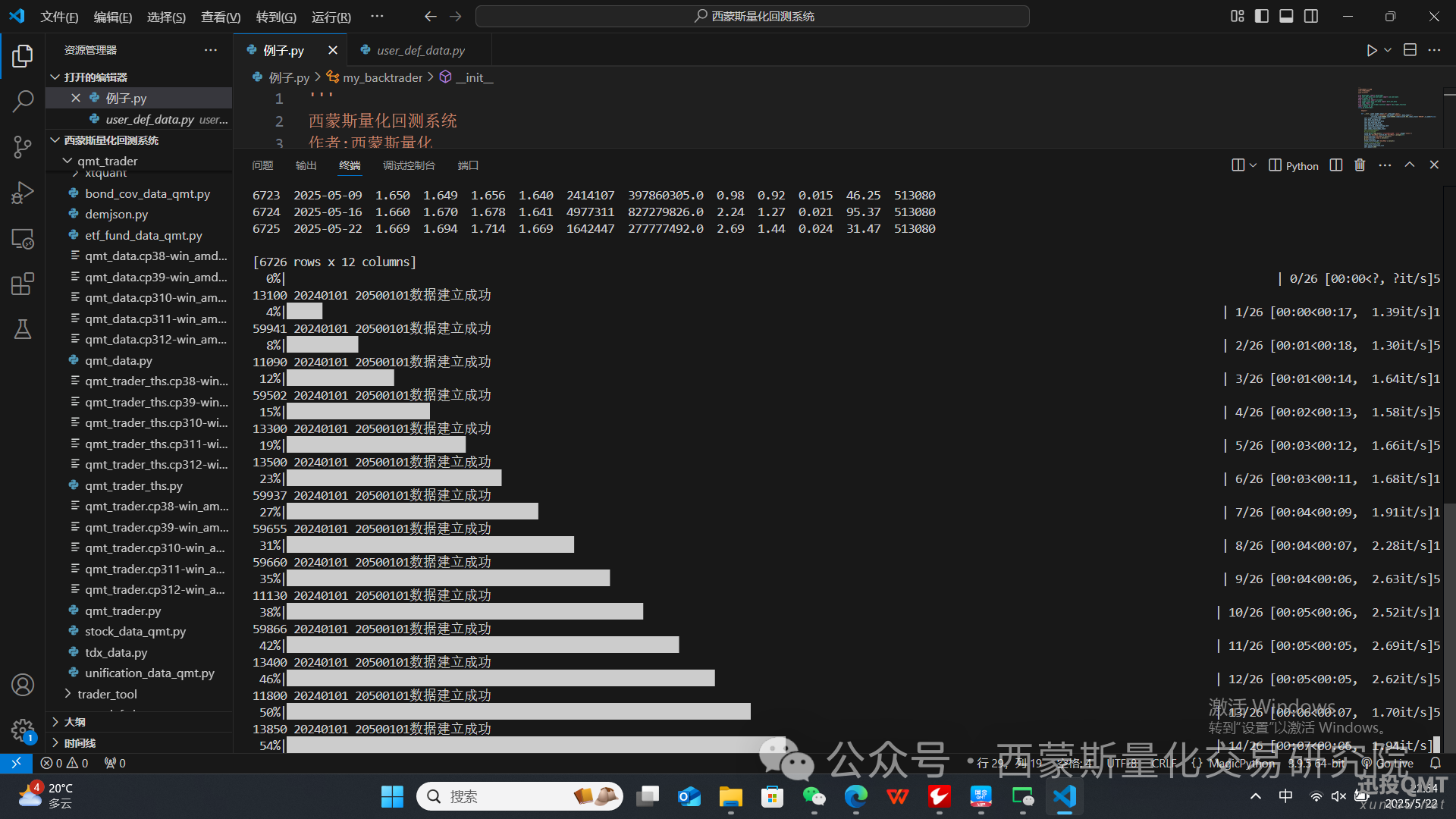Switch to the 问题 panel tab
This screenshot has width=1456, height=819.
[262, 165]
